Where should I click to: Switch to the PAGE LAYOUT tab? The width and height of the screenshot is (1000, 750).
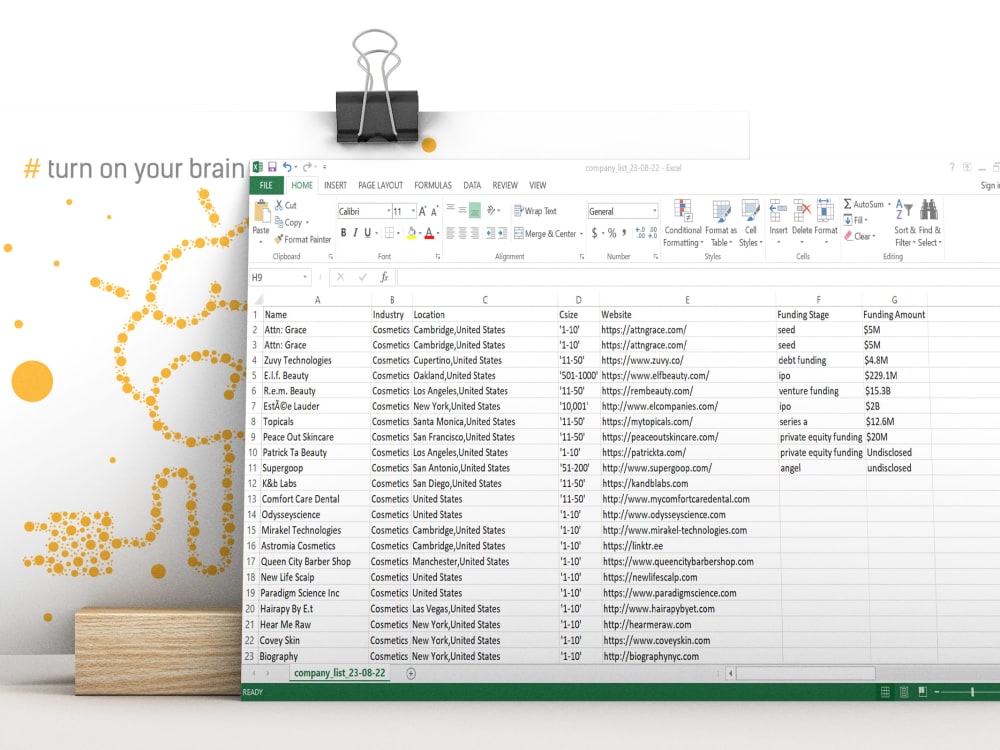(380, 185)
